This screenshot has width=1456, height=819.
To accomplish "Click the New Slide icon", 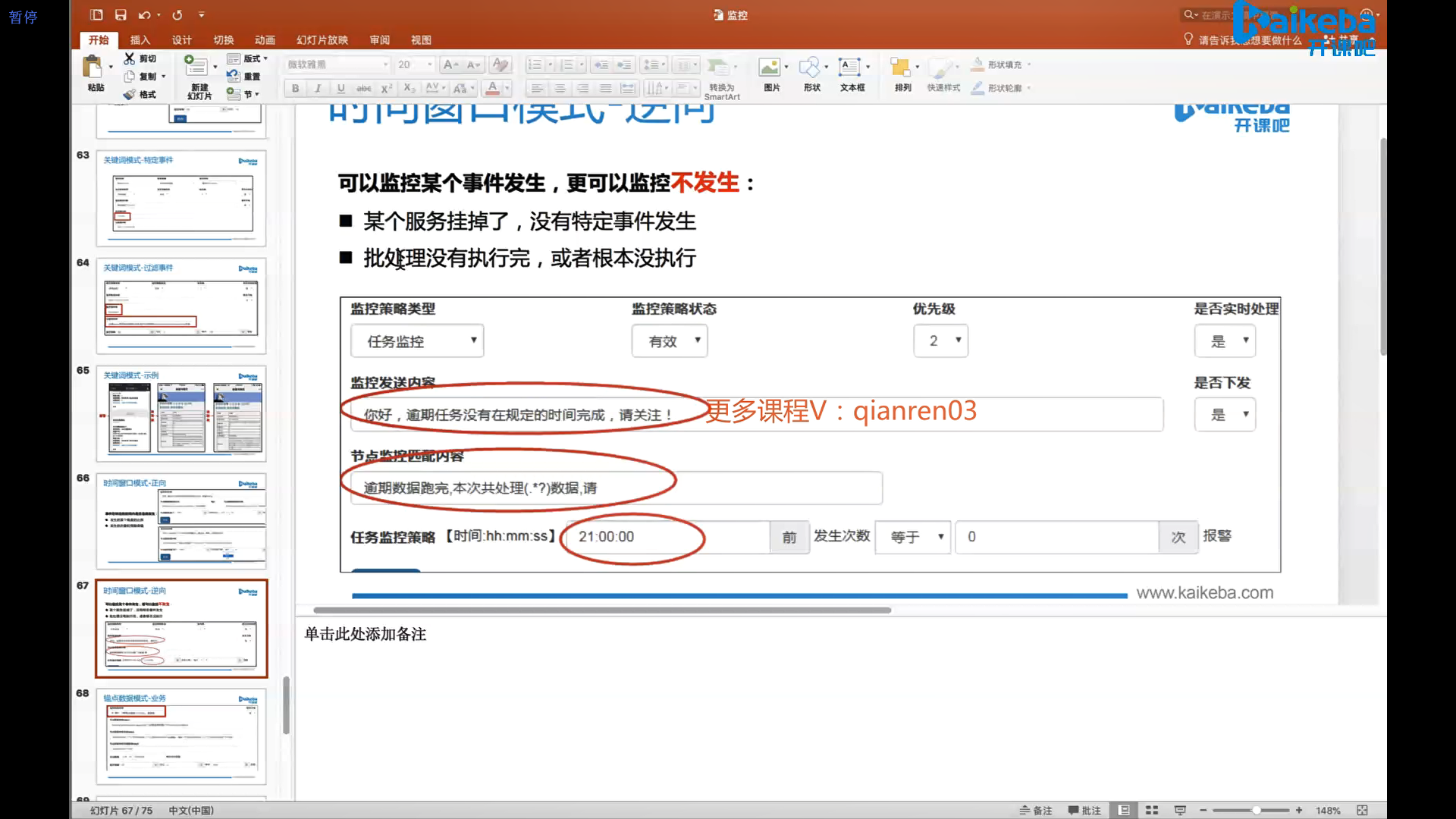I will 196,67.
